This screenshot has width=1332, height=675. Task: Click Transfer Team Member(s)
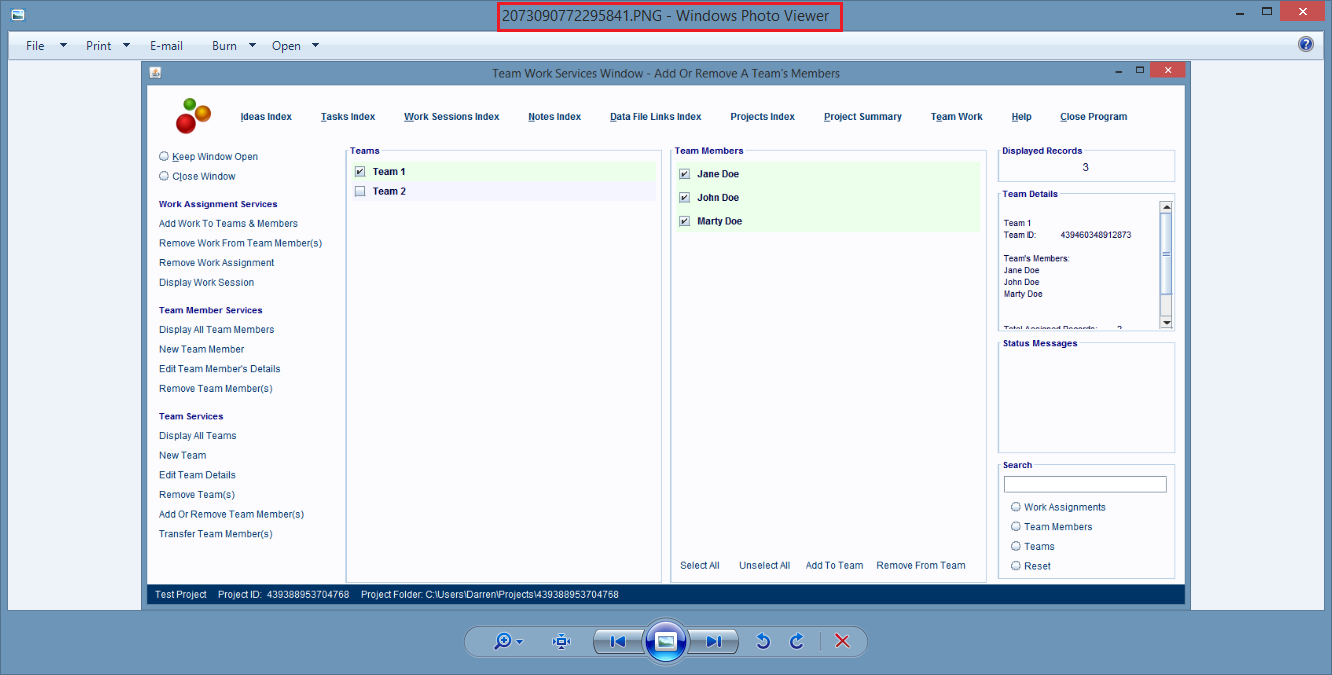tap(216, 534)
